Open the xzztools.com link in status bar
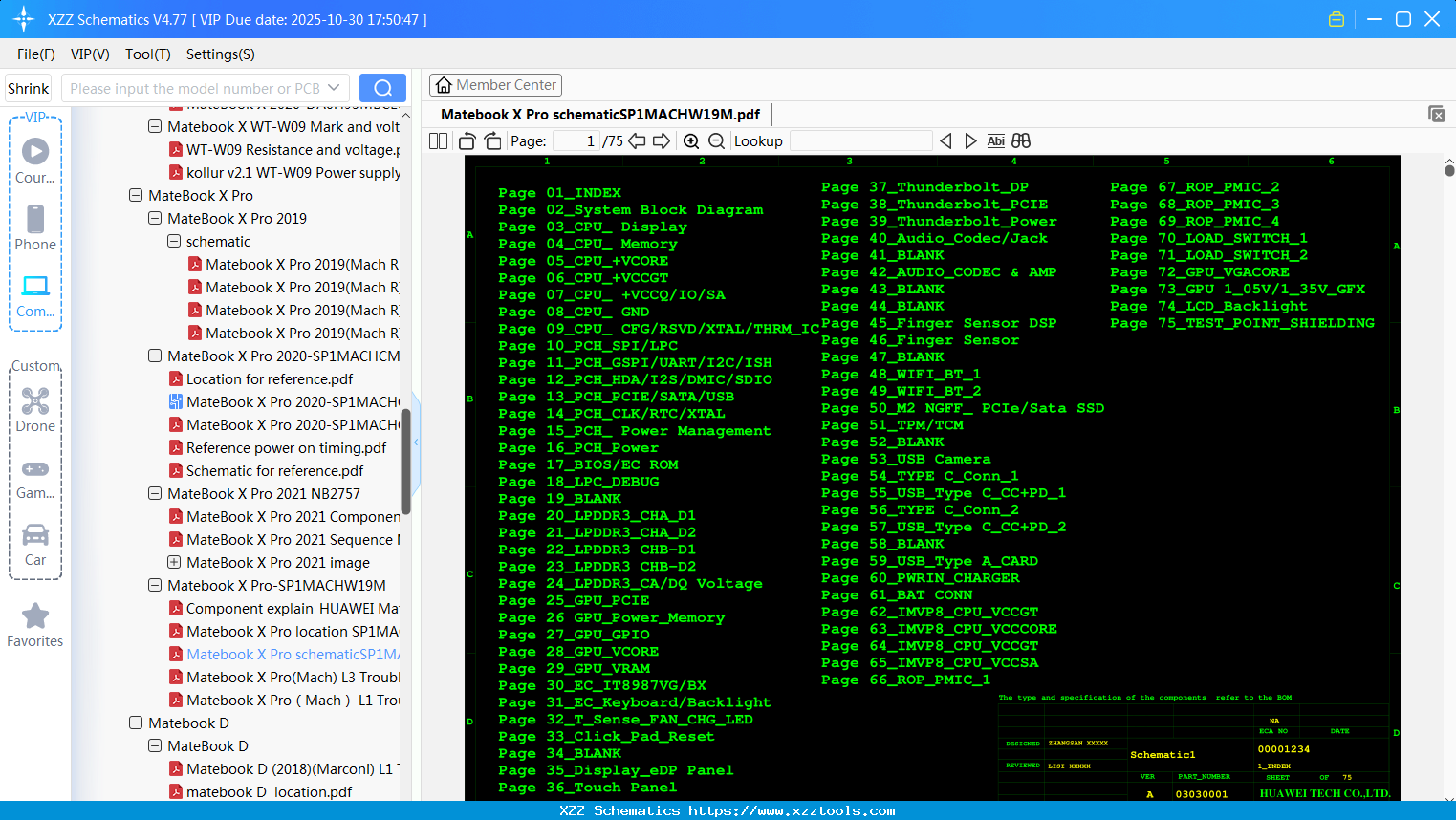Screen dimensions: 1456x820 [x=792, y=810]
